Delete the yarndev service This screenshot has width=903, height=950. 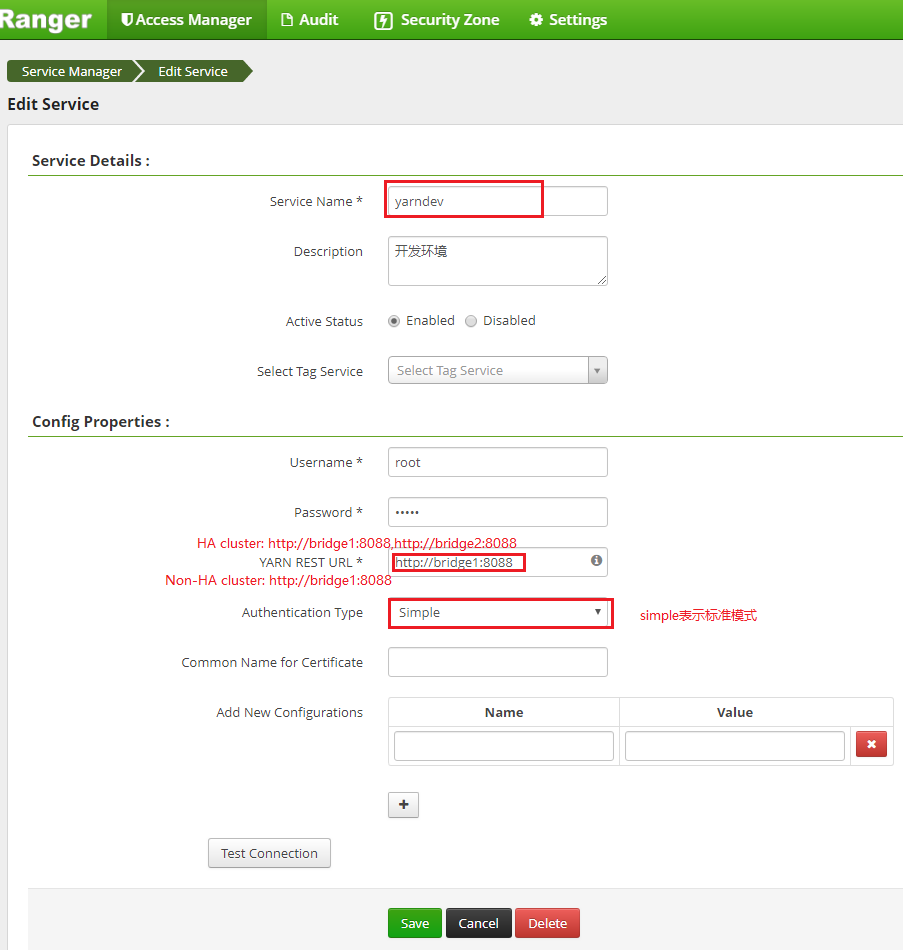547,923
